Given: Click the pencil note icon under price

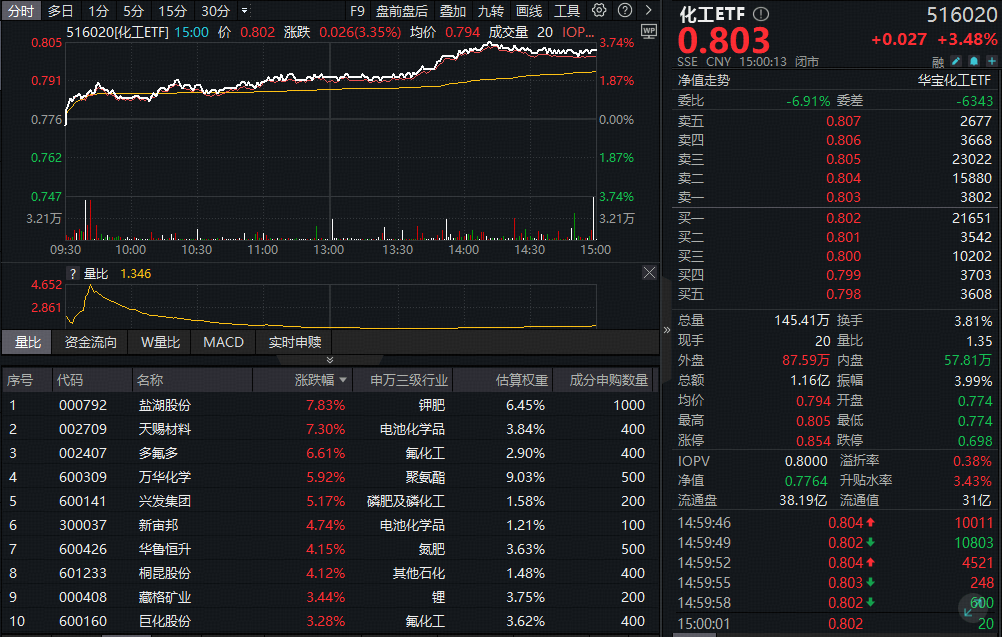Looking at the screenshot, I should 955,61.
